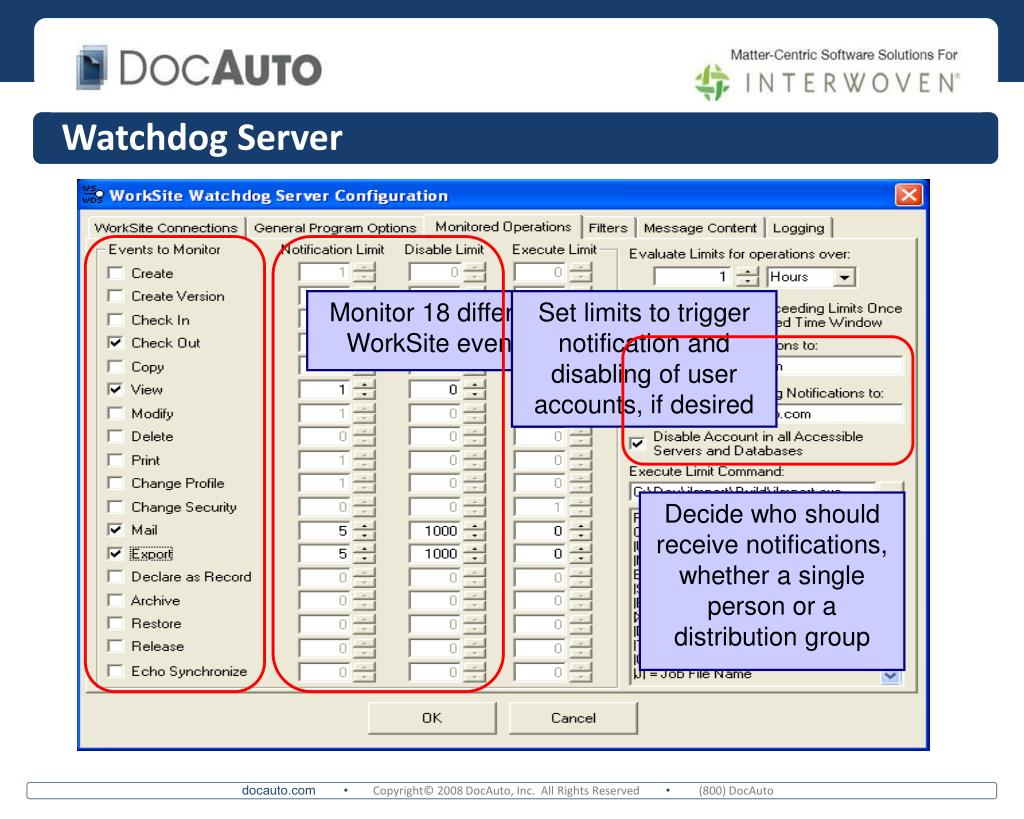Go to the Filters tab
The image size is (1024, 819).
(x=607, y=227)
